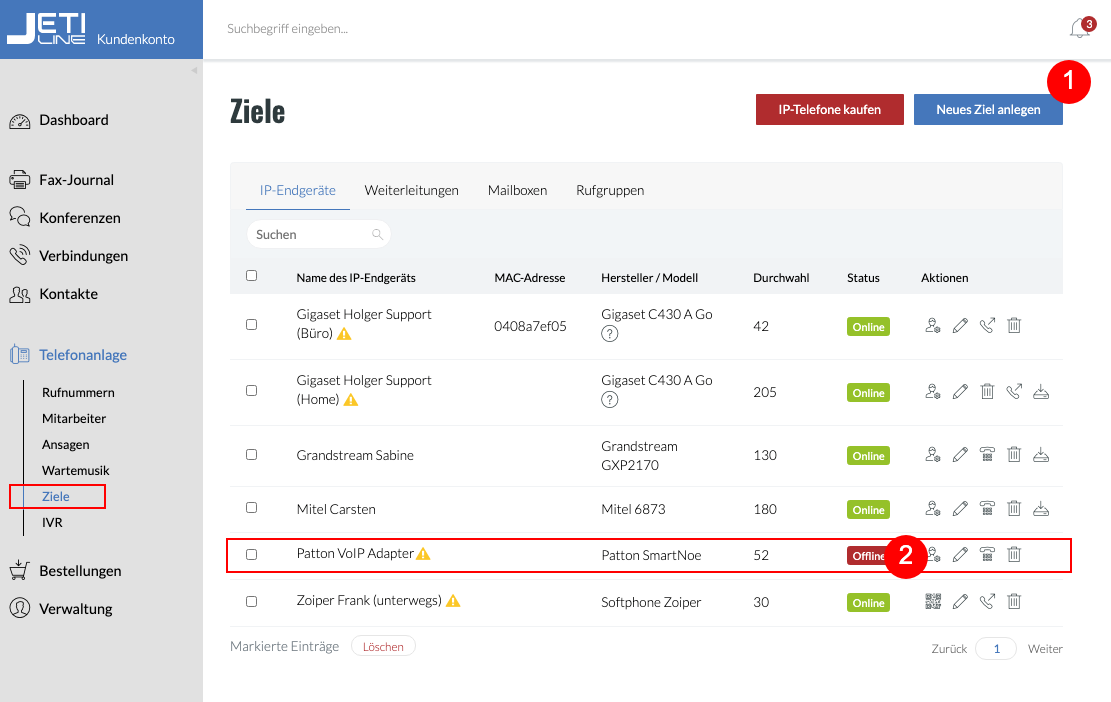
Task: Open the Rufgruppen tab
Action: coord(610,190)
